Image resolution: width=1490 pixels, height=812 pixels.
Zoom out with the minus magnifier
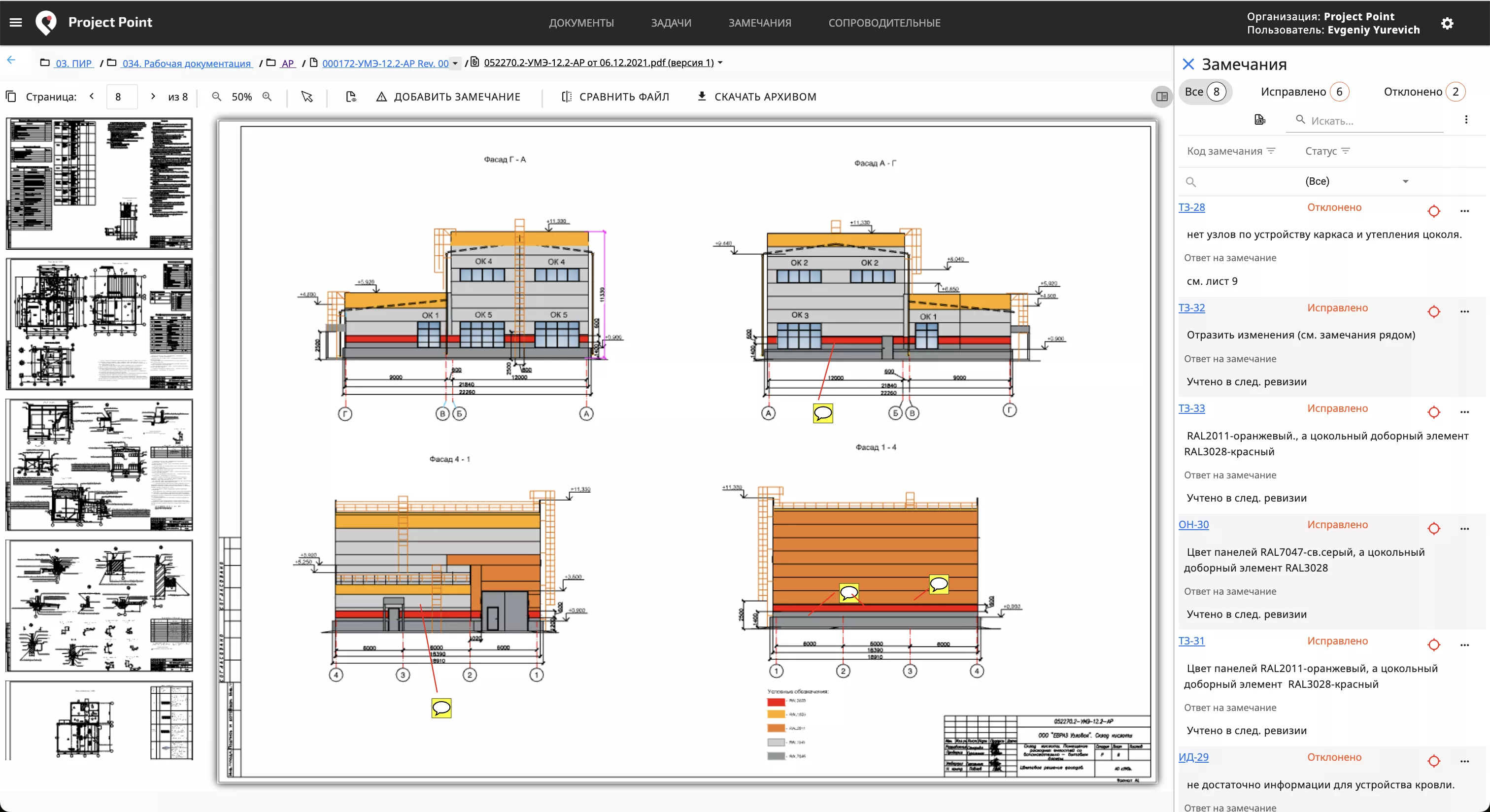[x=216, y=97]
